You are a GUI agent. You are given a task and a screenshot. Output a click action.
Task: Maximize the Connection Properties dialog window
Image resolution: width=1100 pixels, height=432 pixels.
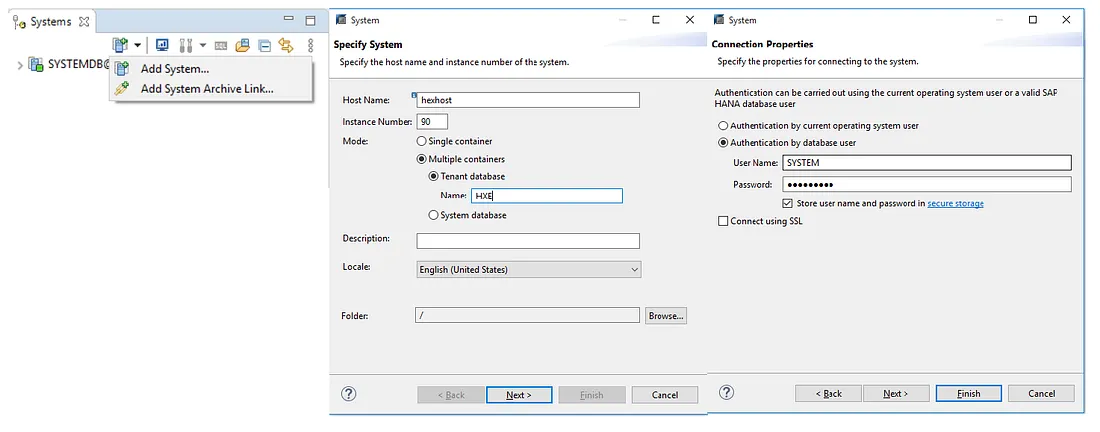pyautogui.click(x=1033, y=20)
